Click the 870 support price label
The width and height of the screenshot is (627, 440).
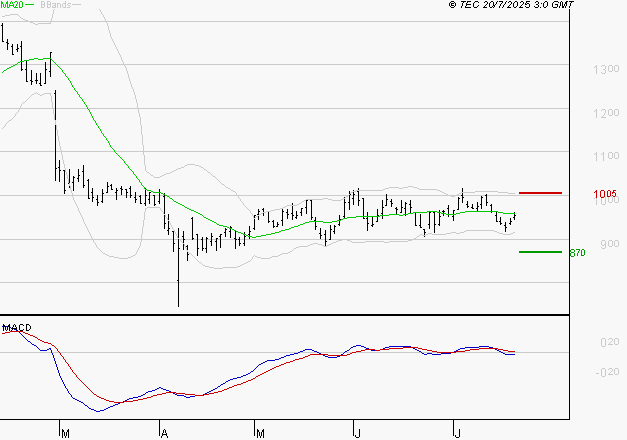[576, 254]
